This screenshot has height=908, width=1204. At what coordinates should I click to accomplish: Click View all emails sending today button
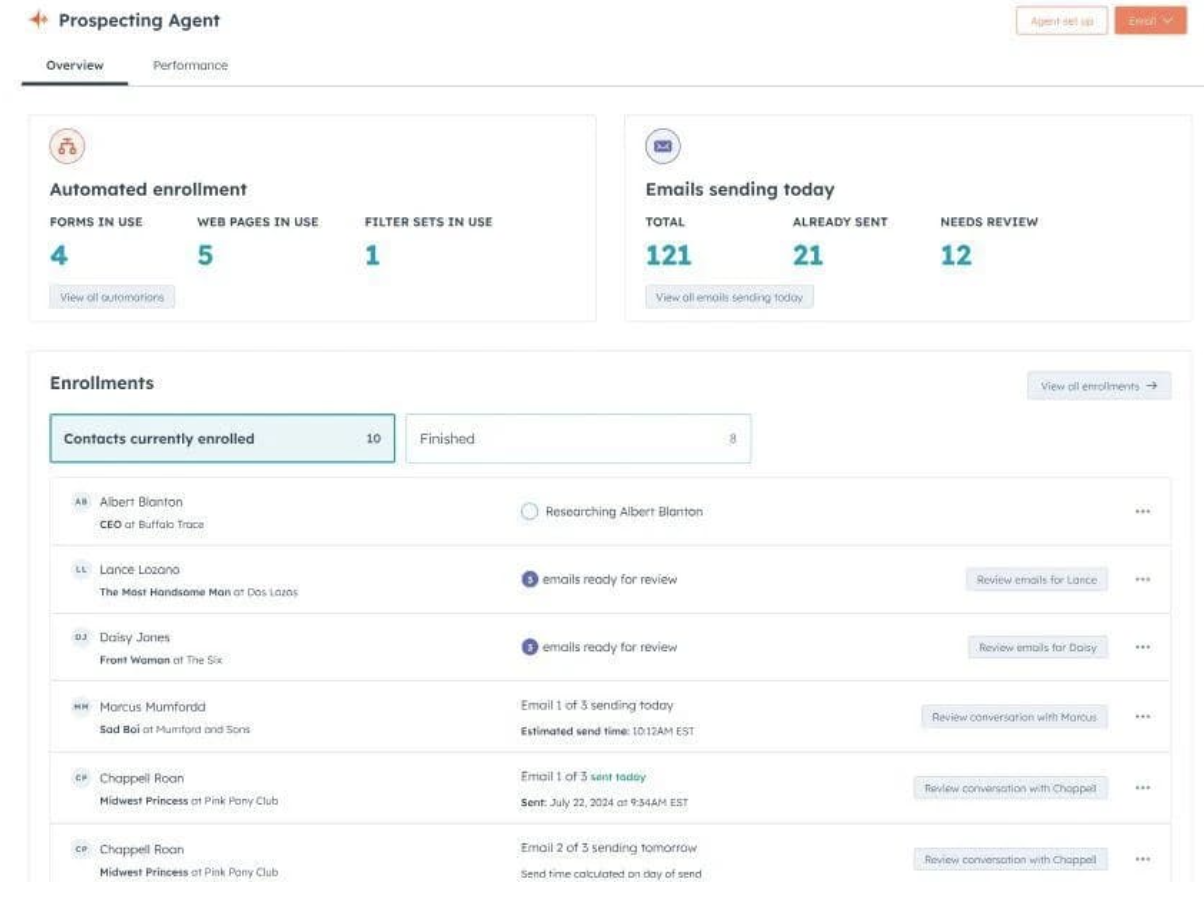[x=729, y=297]
